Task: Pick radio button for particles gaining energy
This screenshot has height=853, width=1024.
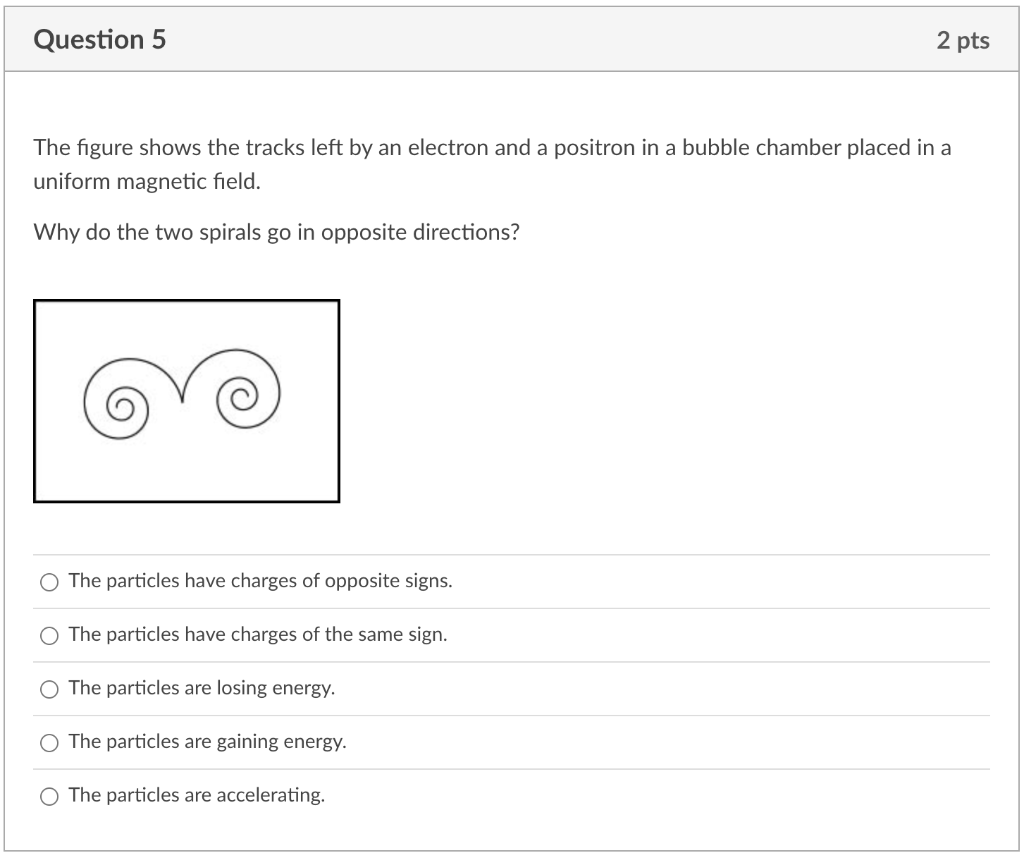Action: pos(50,743)
